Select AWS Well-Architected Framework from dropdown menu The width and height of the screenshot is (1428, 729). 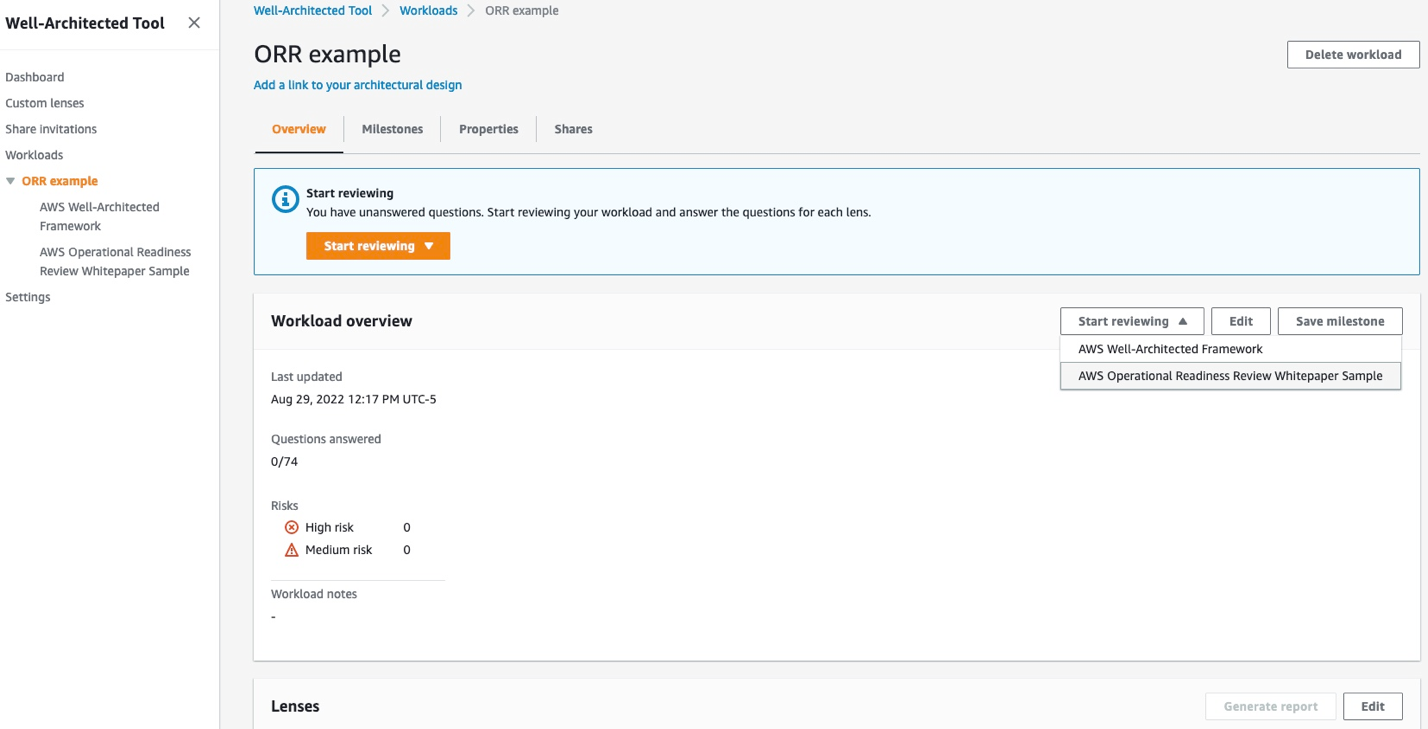(1231, 349)
